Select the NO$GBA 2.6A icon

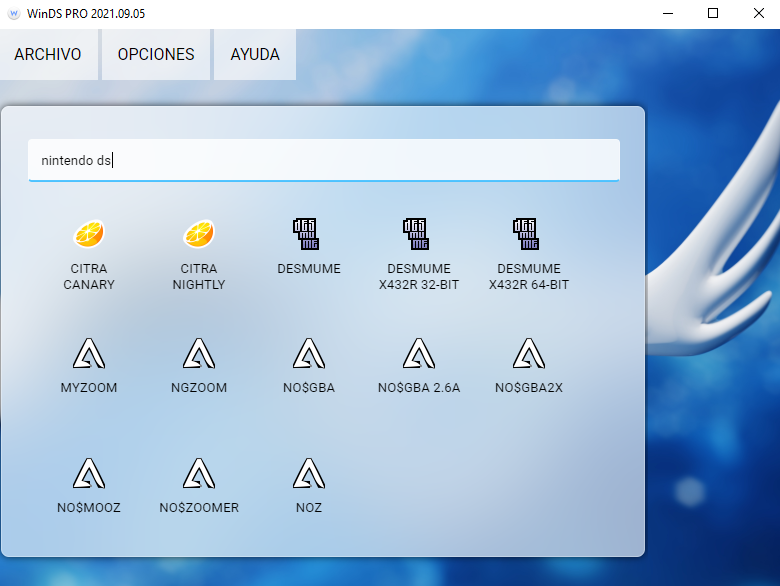coord(419,353)
